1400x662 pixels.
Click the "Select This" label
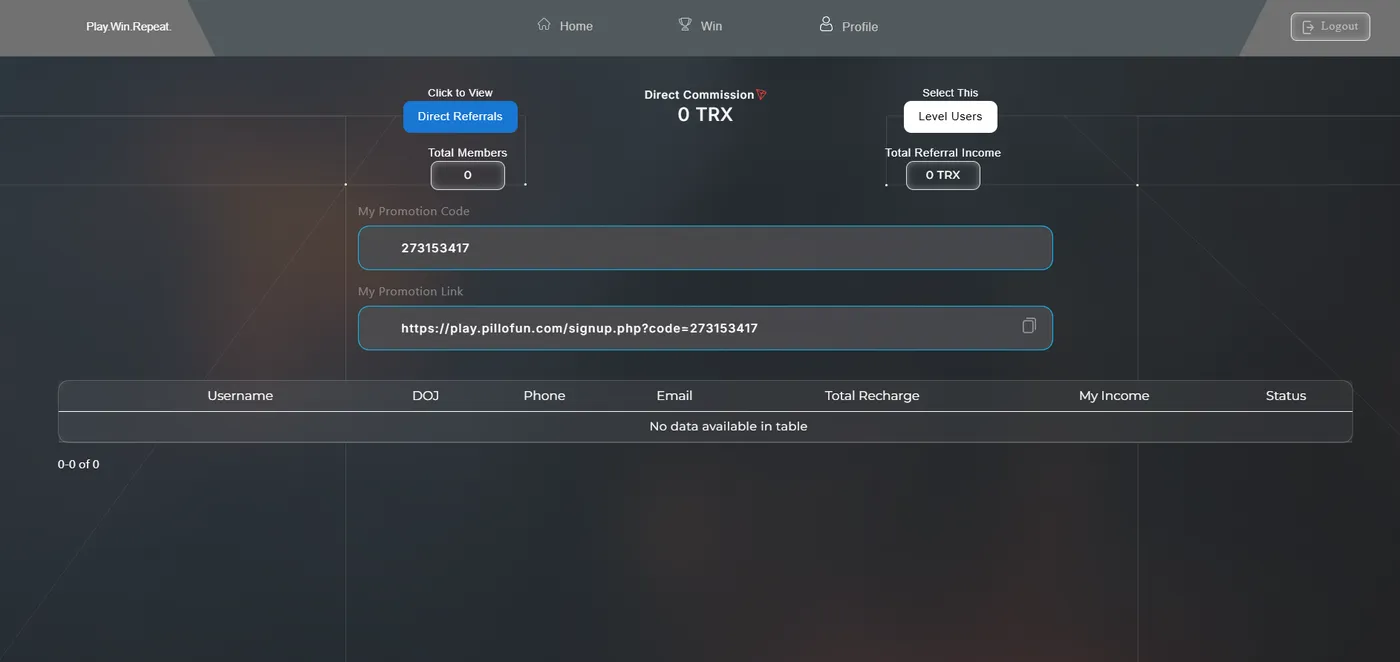tap(950, 93)
